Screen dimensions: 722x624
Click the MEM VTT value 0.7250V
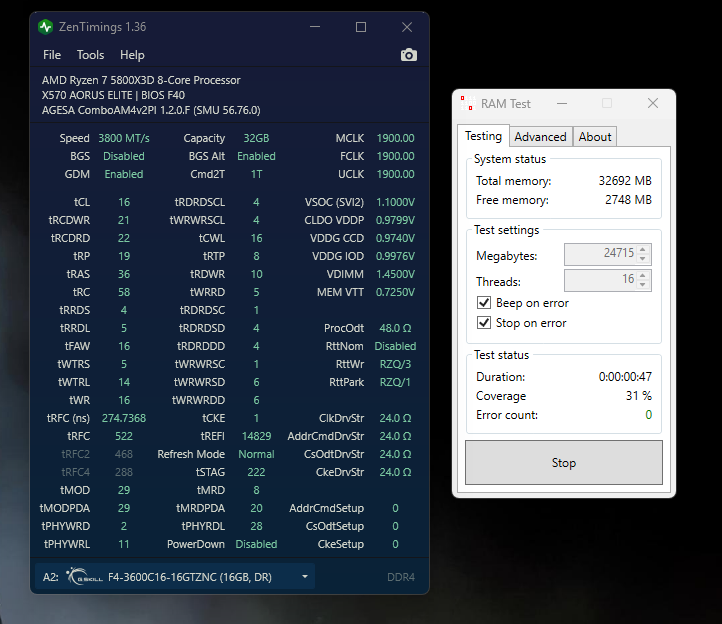(395, 292)
